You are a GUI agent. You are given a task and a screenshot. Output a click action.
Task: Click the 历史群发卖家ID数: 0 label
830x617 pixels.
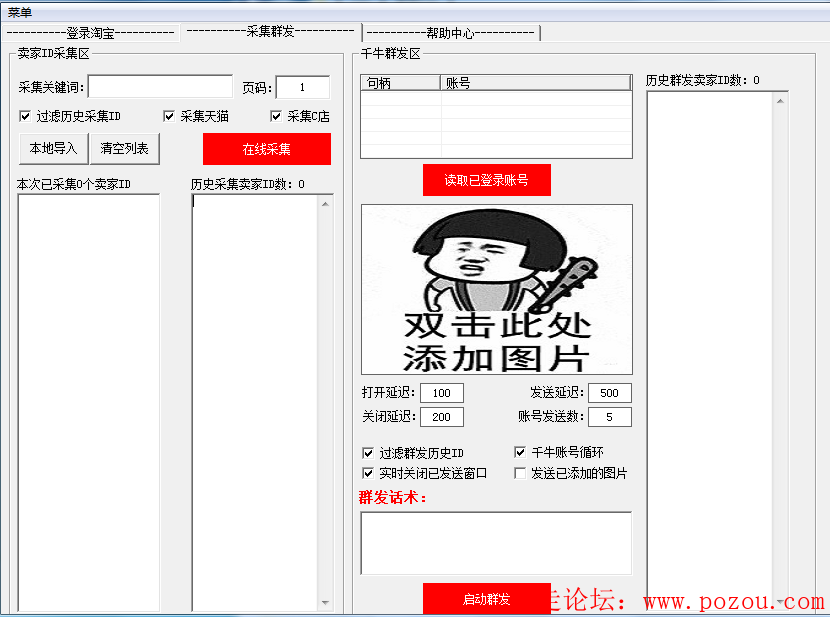(x=703, y=80)
